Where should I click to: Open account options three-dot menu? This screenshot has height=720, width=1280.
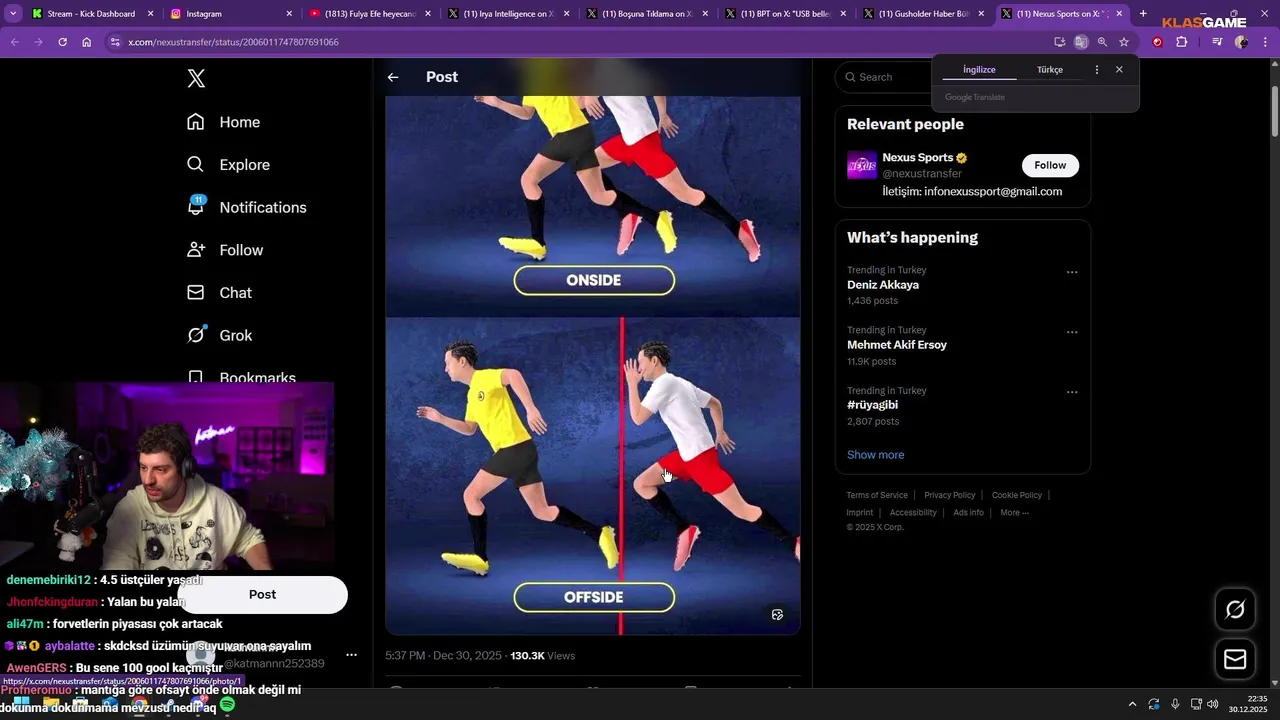click(x=351, y=655)
